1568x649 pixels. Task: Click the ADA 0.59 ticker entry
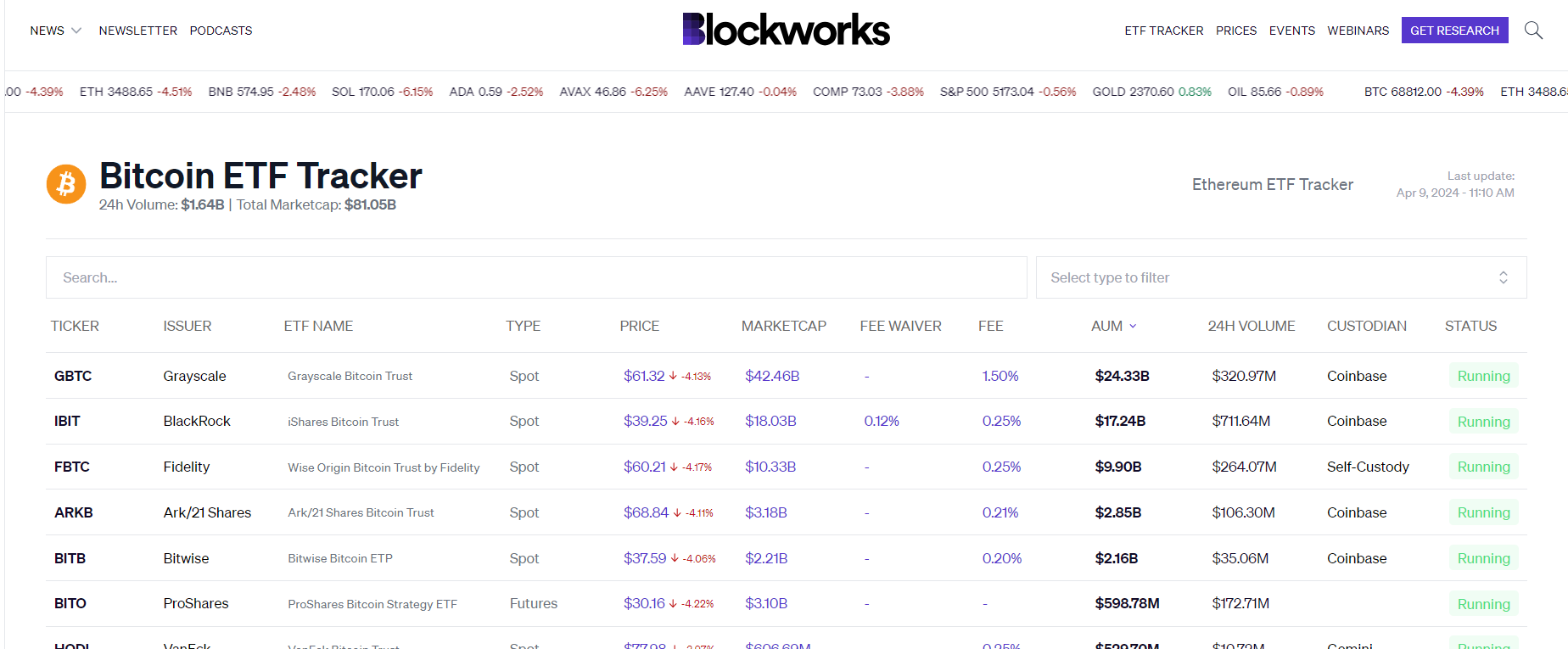coord(496,92)
